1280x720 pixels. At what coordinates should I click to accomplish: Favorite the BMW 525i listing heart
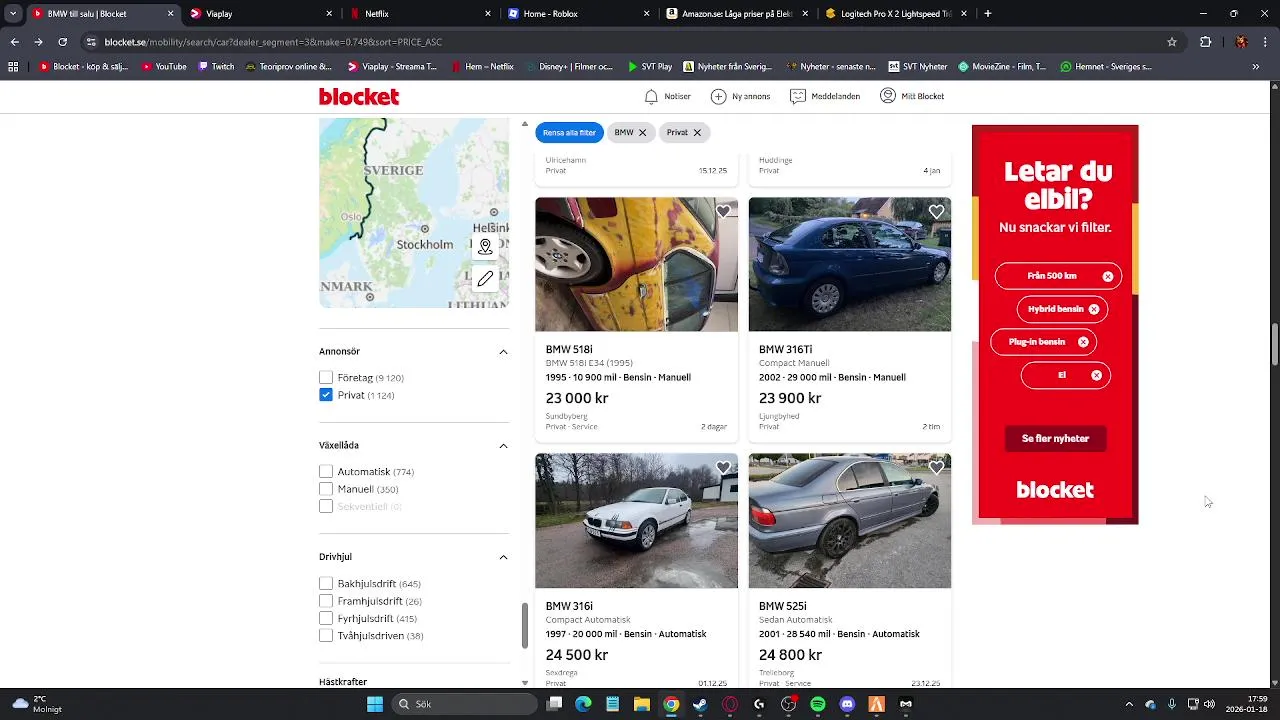point(936,468)
